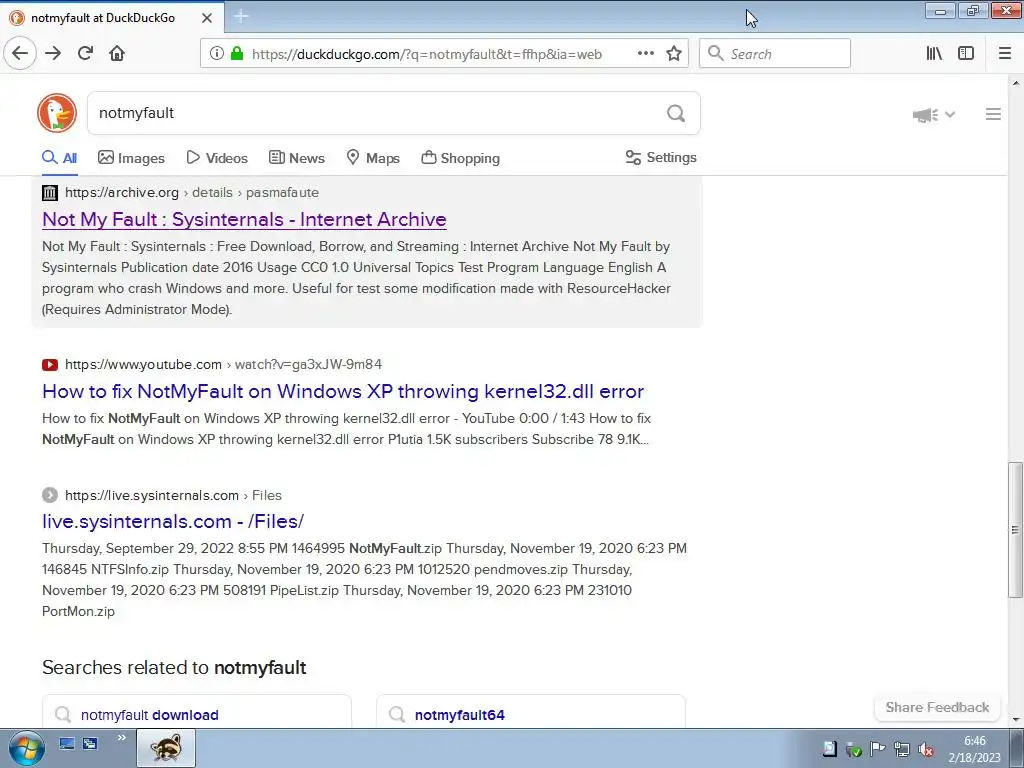Click the first system tray document icon

829,749
